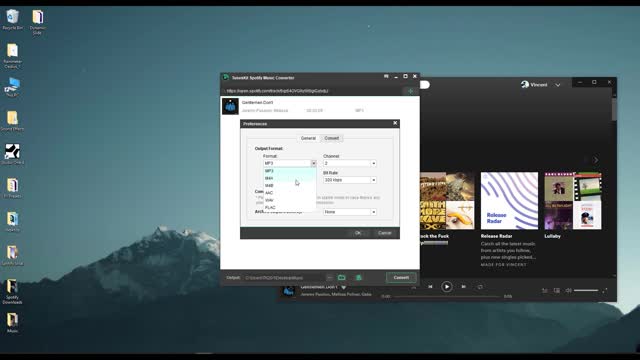
Task: Click the add (+) button beside URL field
Action: tap(410, 91)
